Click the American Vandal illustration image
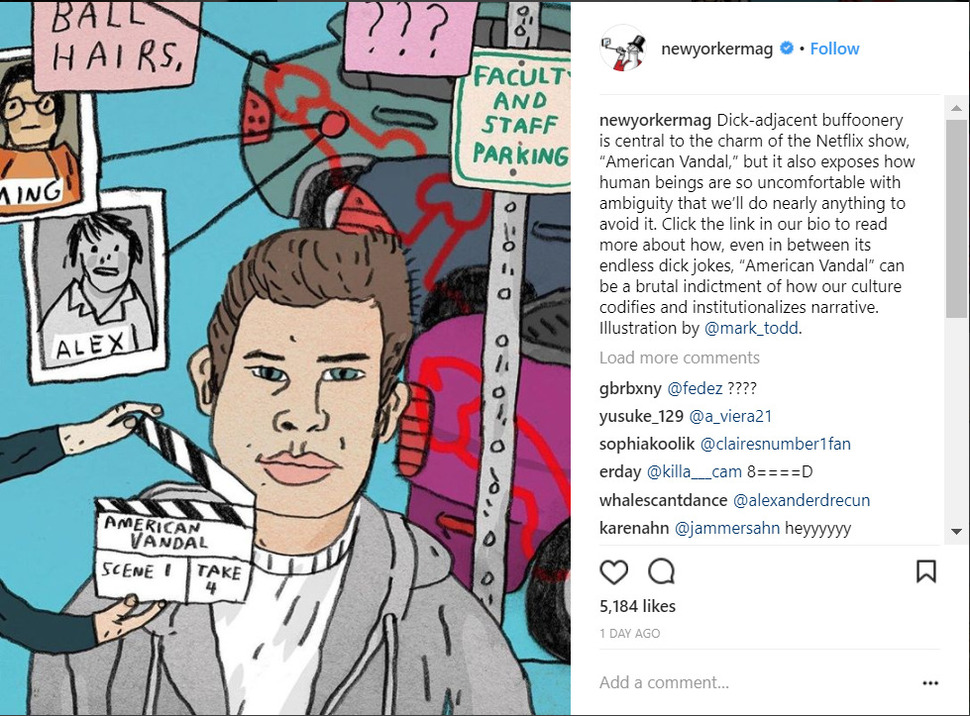This screenshot has width=970, height=716. 285,358
